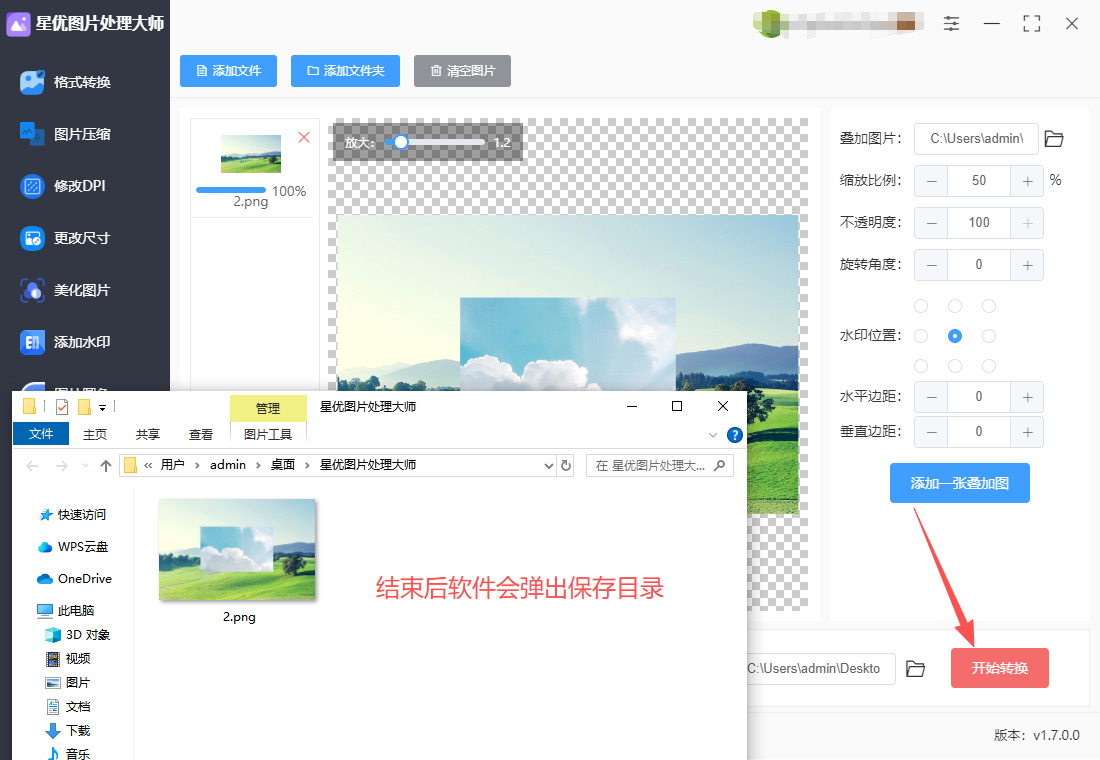The image size is (1100, 760).
Task: Select middle-right watermark position radio
Action: (x=989, y=336)
